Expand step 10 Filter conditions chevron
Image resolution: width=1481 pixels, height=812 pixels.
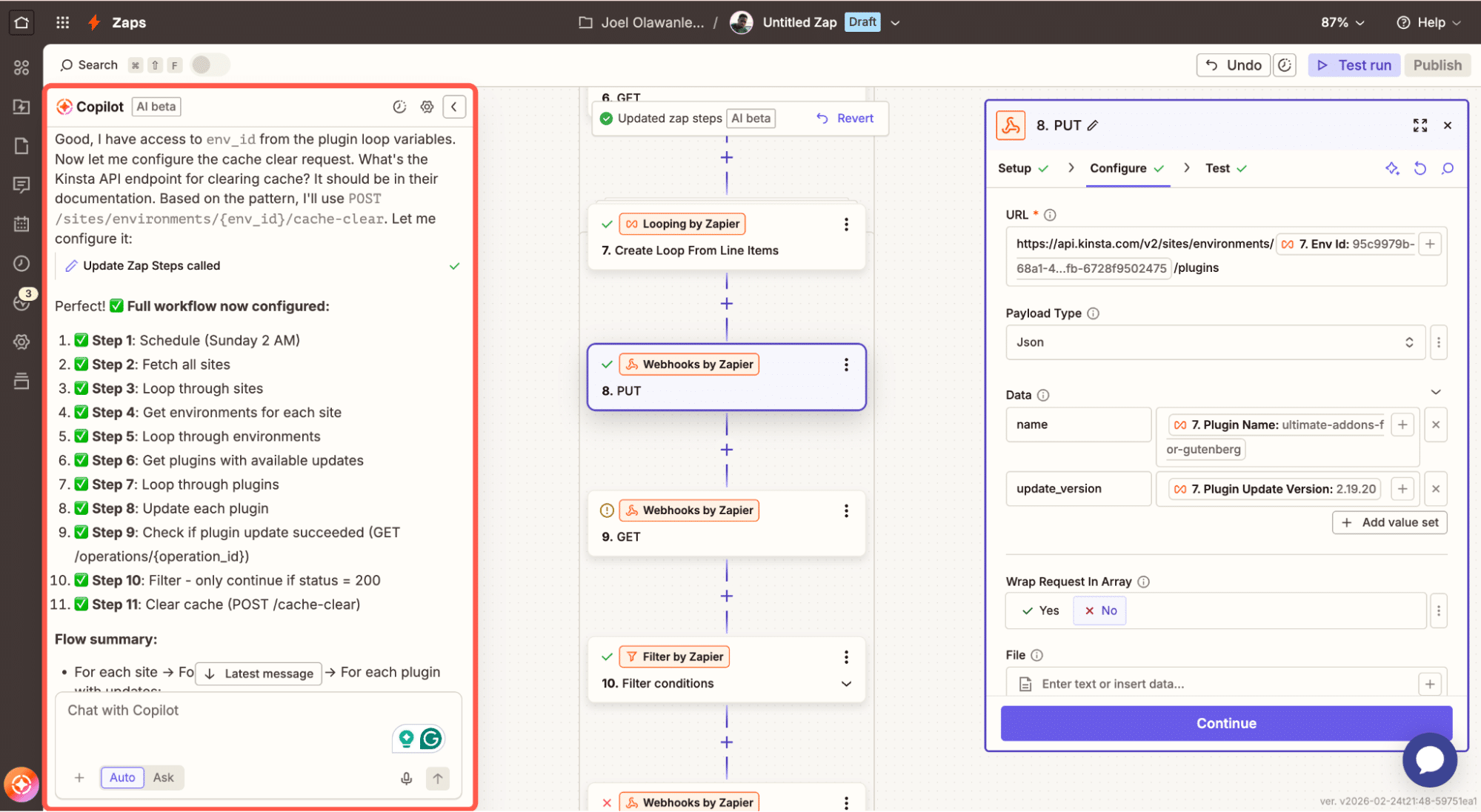tap(846, 683)
